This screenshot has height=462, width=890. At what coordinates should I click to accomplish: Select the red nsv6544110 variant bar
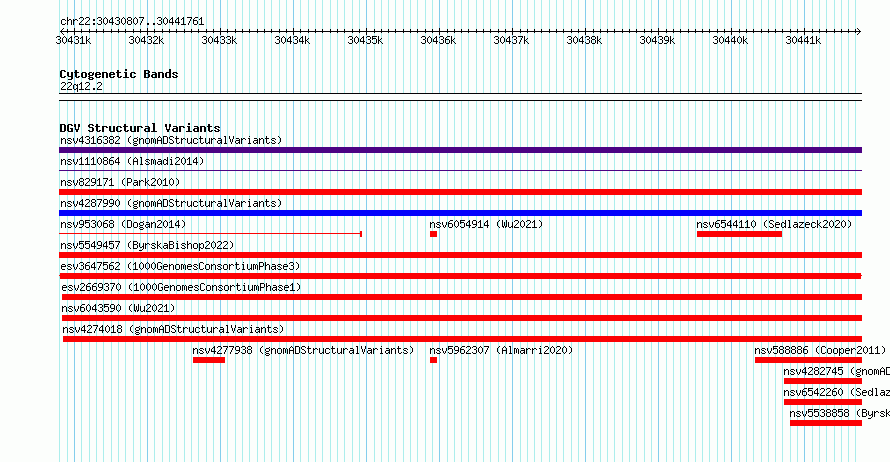click(740, 234)
